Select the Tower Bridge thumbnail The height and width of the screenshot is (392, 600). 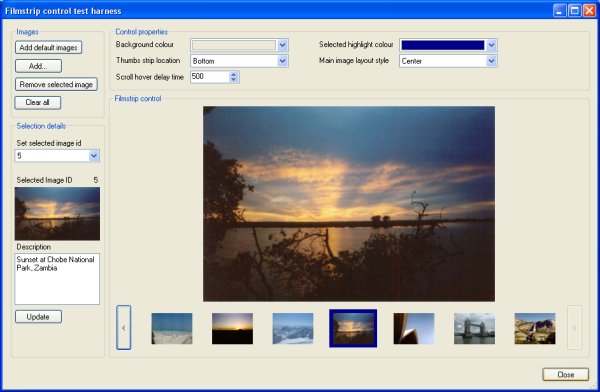474,328
